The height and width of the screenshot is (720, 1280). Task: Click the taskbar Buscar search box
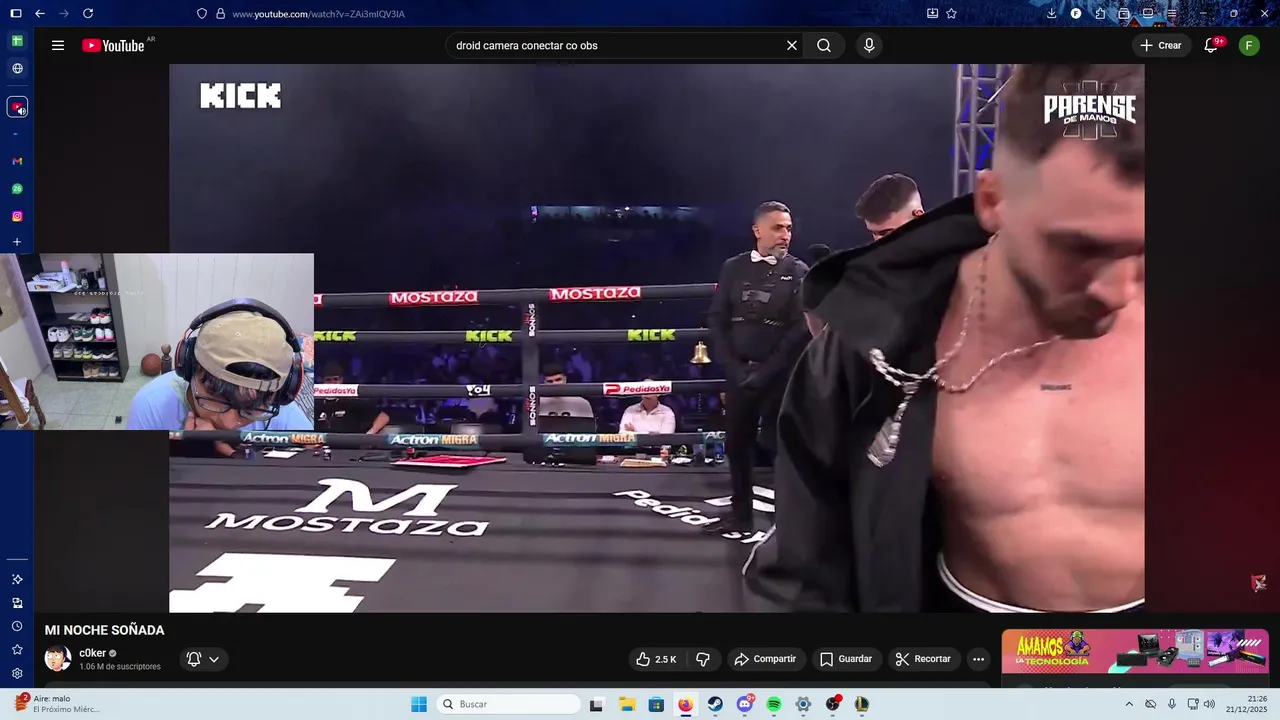click(x=509, y=704)
